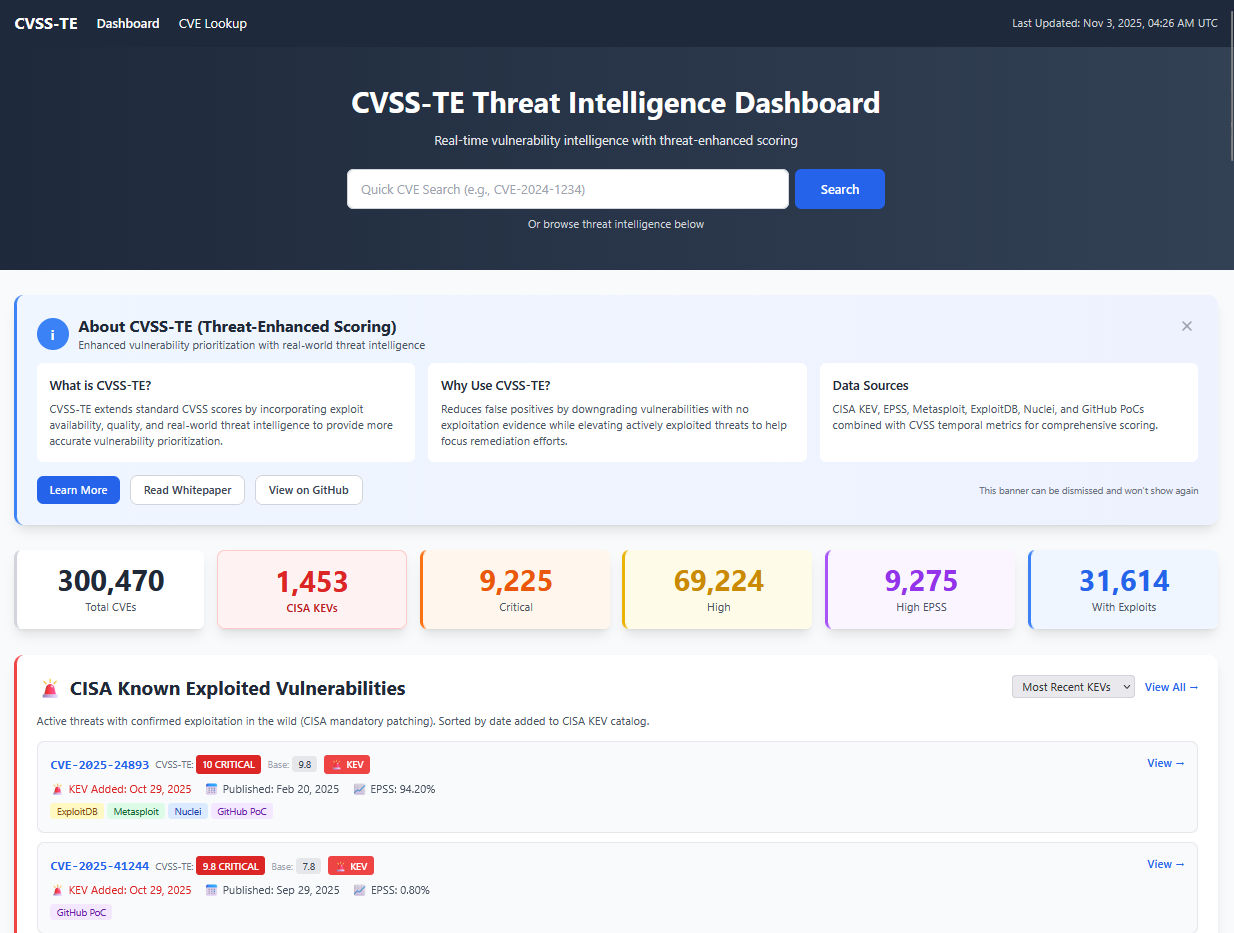
Task: Click the Metasploit exploit tag
Action: pyautogui.click(x=135, y=811)
